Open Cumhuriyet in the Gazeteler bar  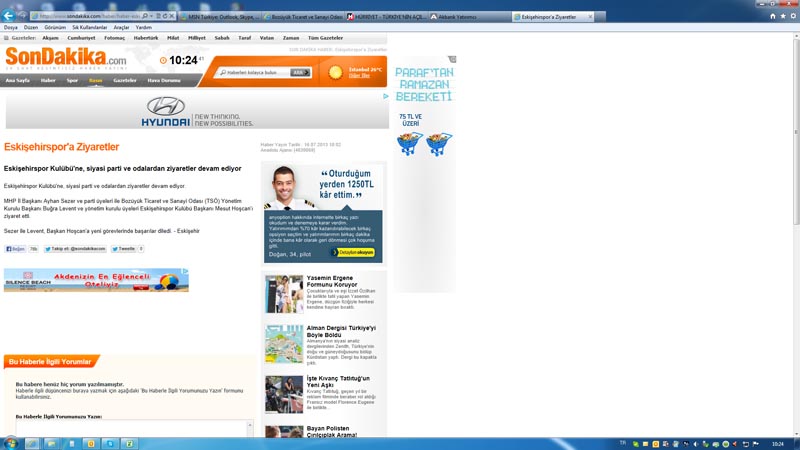[x=81, y=38]
